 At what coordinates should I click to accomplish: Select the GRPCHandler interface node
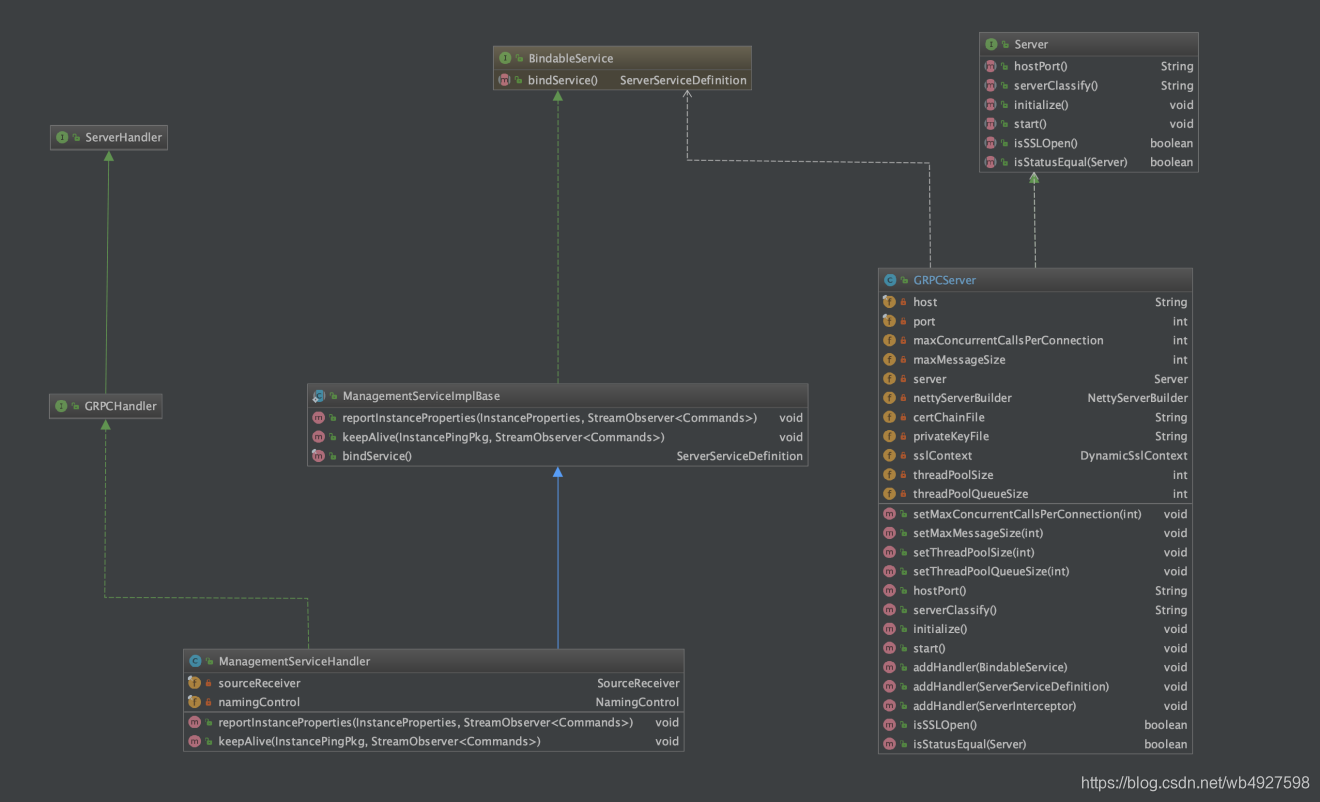(x=106, y=406)
